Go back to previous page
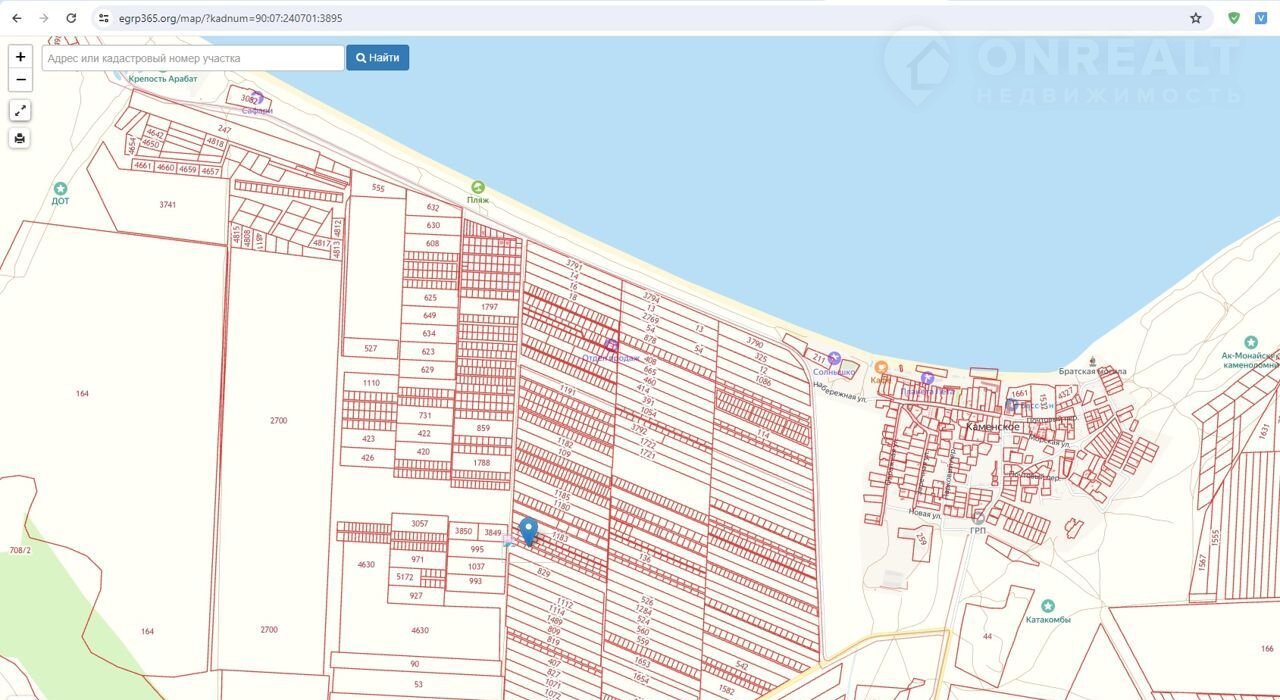 (17, 18)
